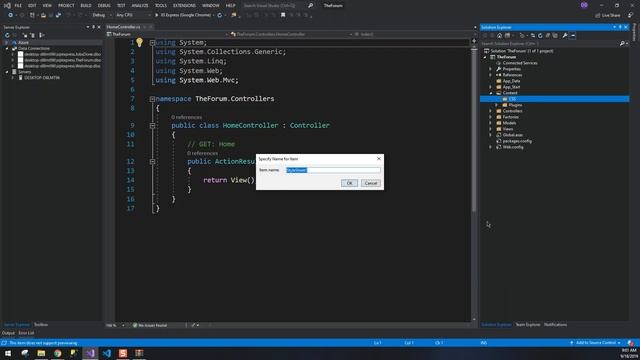Image resolution: width=640 pixels, height=360 pixels.
Task: Open the FILE menu
Action: pos(18,5)
